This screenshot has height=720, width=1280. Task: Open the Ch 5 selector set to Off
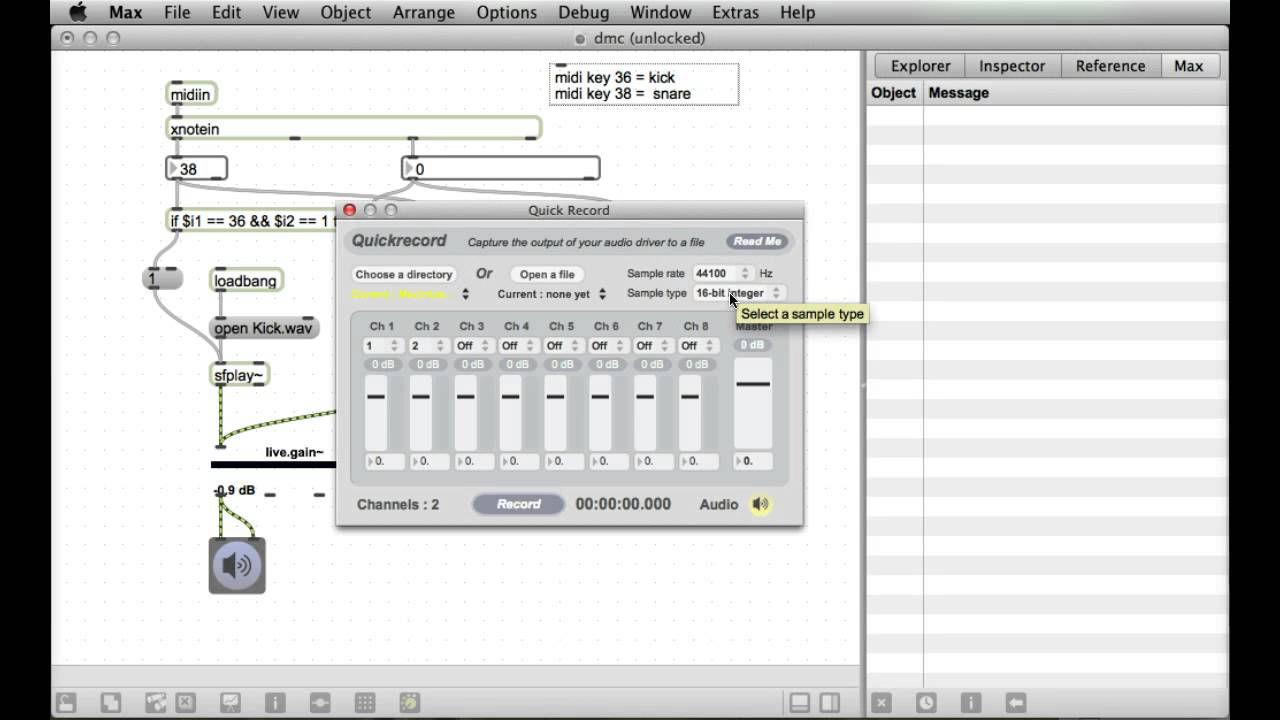click(562, 346)
